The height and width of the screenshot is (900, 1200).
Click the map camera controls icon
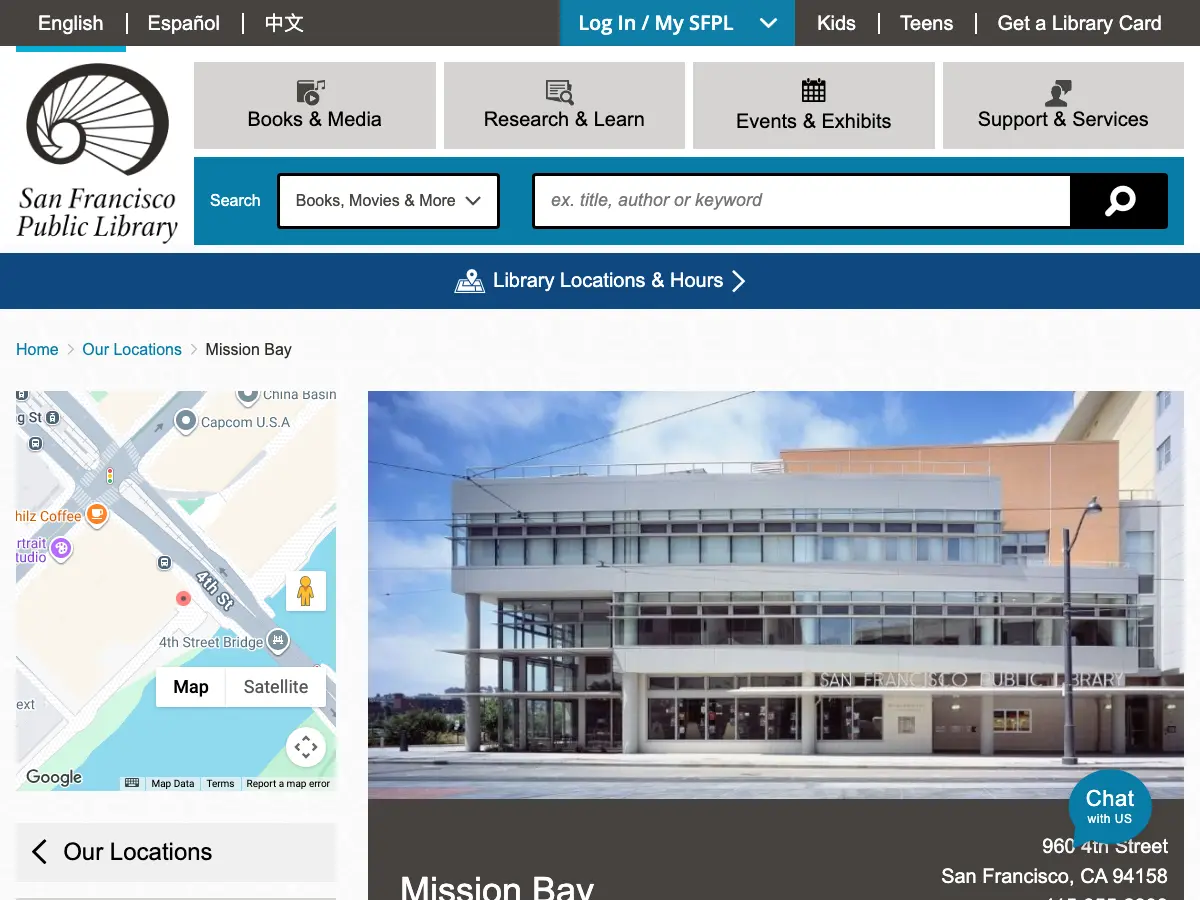(306, 747)
